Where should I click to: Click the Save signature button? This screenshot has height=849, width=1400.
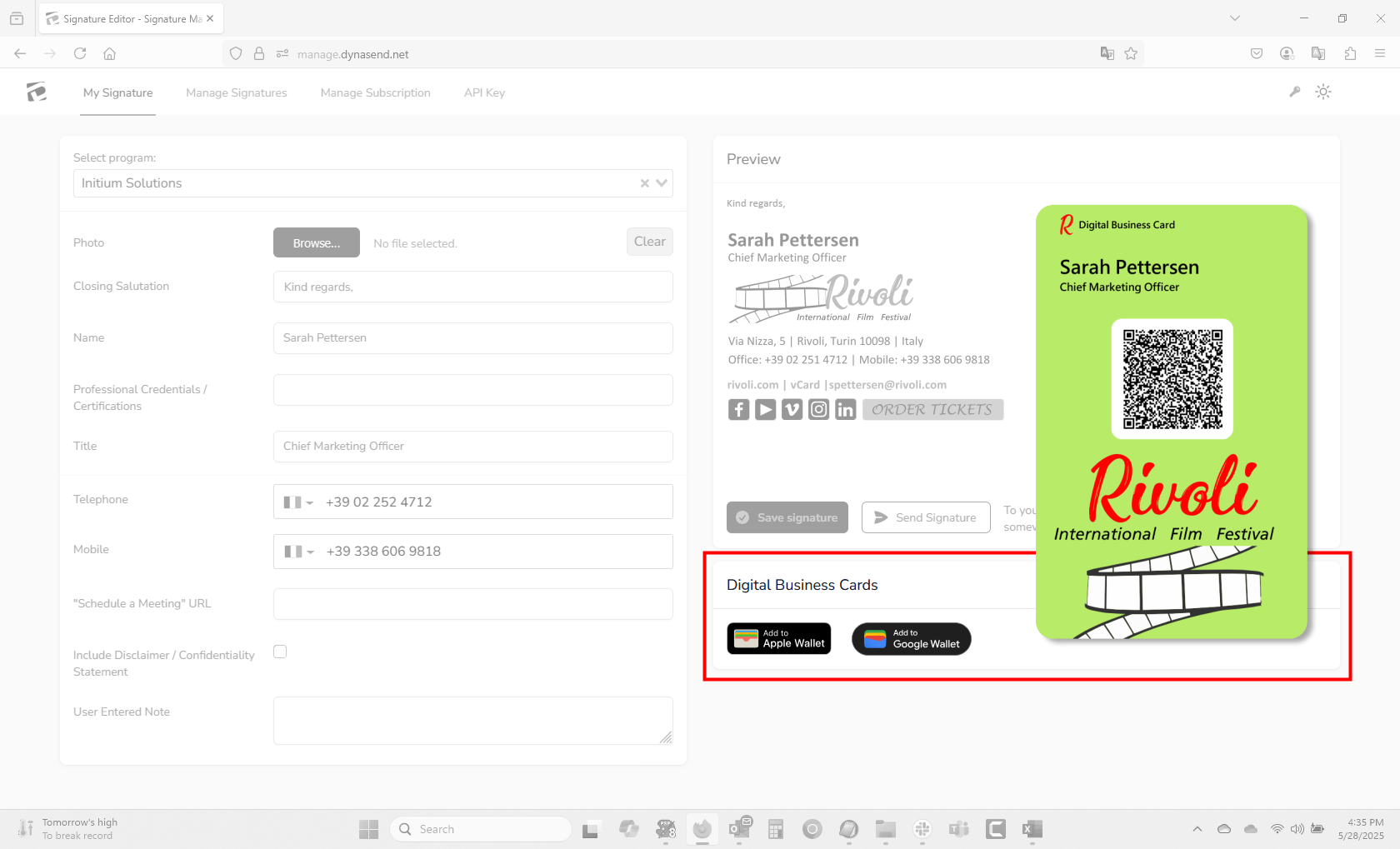pos(787,517)
